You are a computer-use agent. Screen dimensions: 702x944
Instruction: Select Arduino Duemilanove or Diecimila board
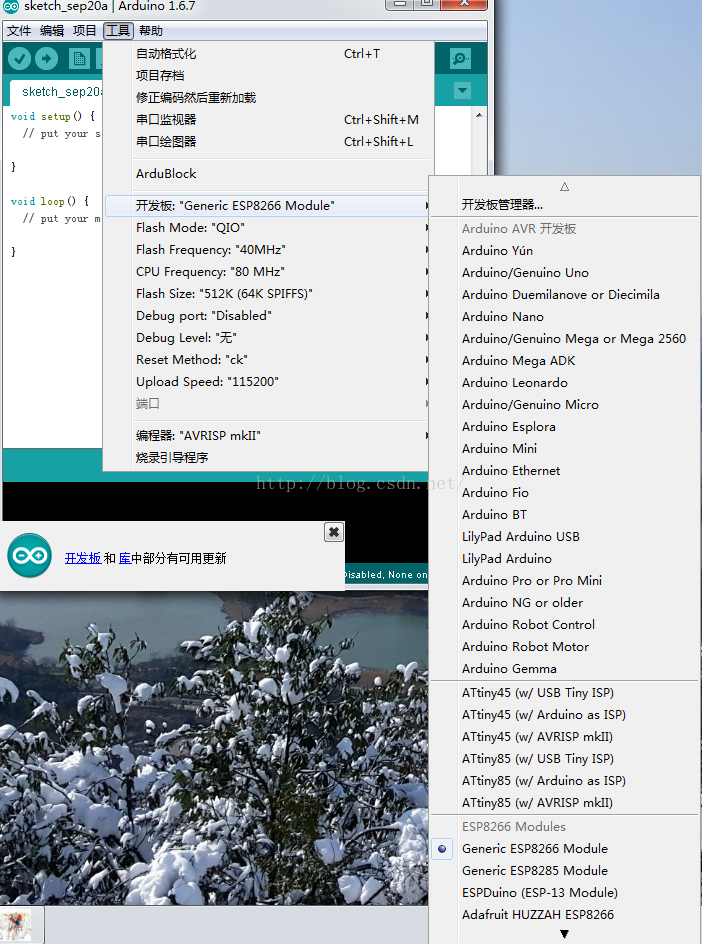564,294
